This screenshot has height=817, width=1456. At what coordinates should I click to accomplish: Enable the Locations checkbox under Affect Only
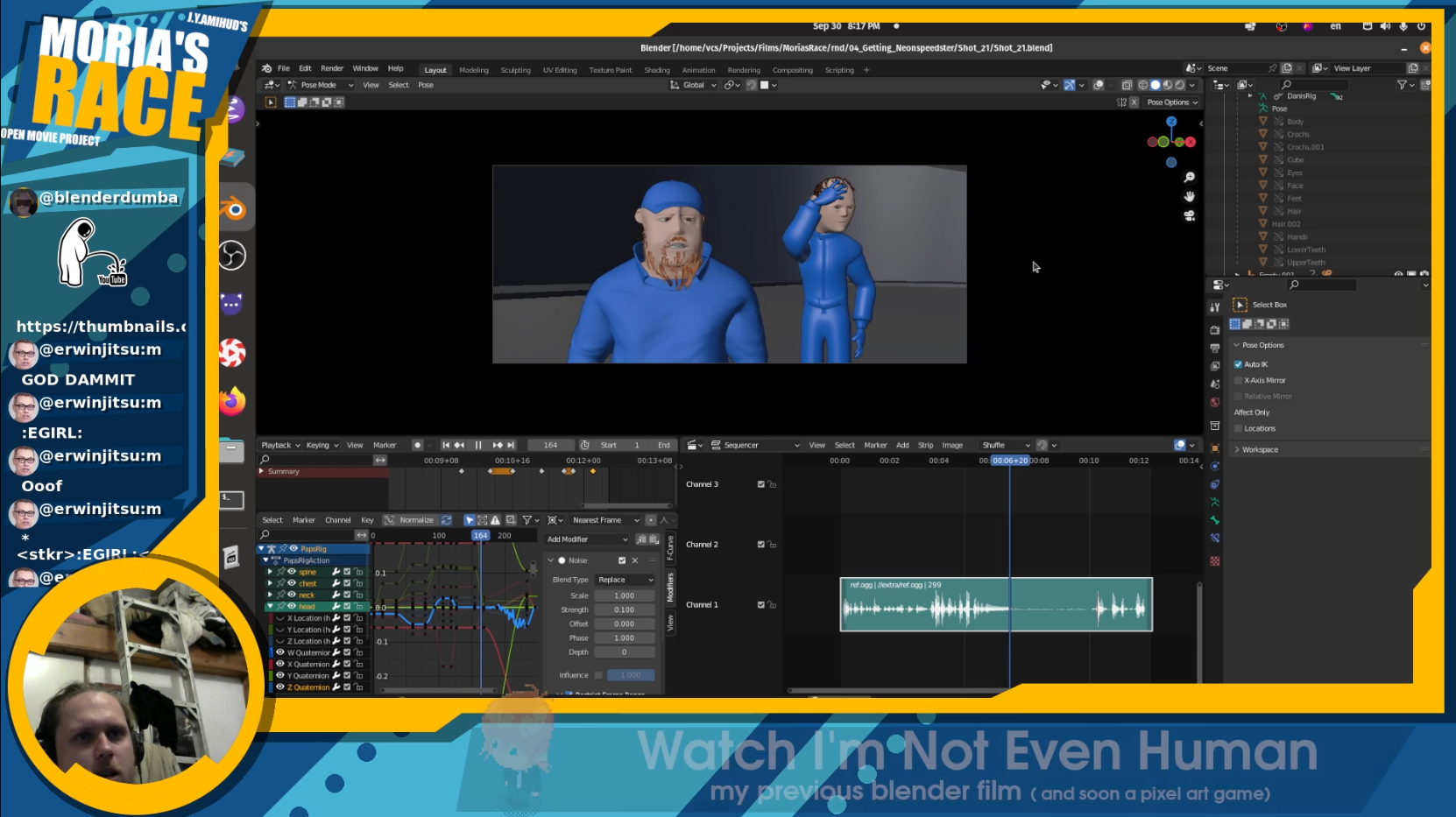coord(1238,428)
